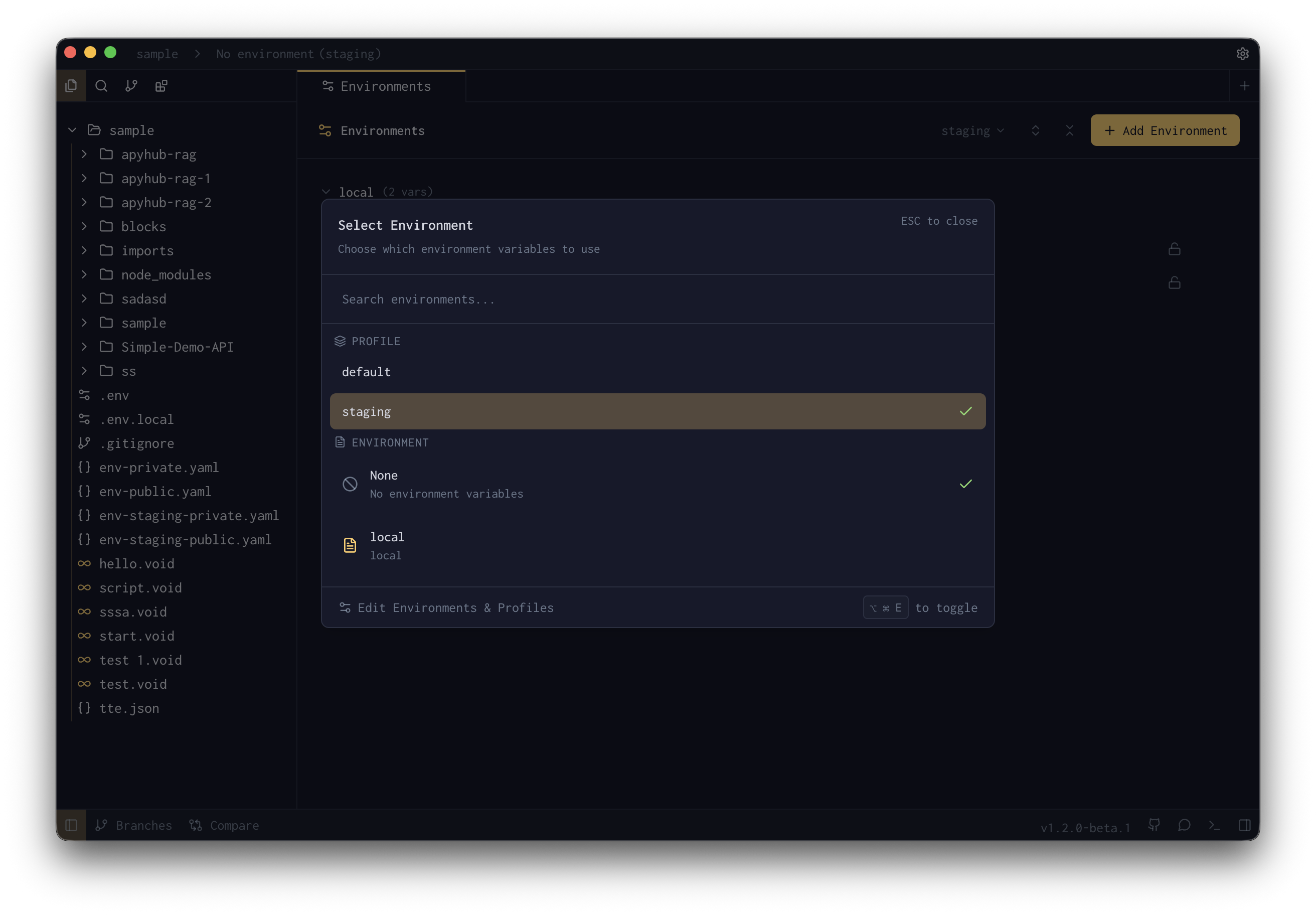
Task: Toggle the right panel layout icon
Action: pos(1244,826)
